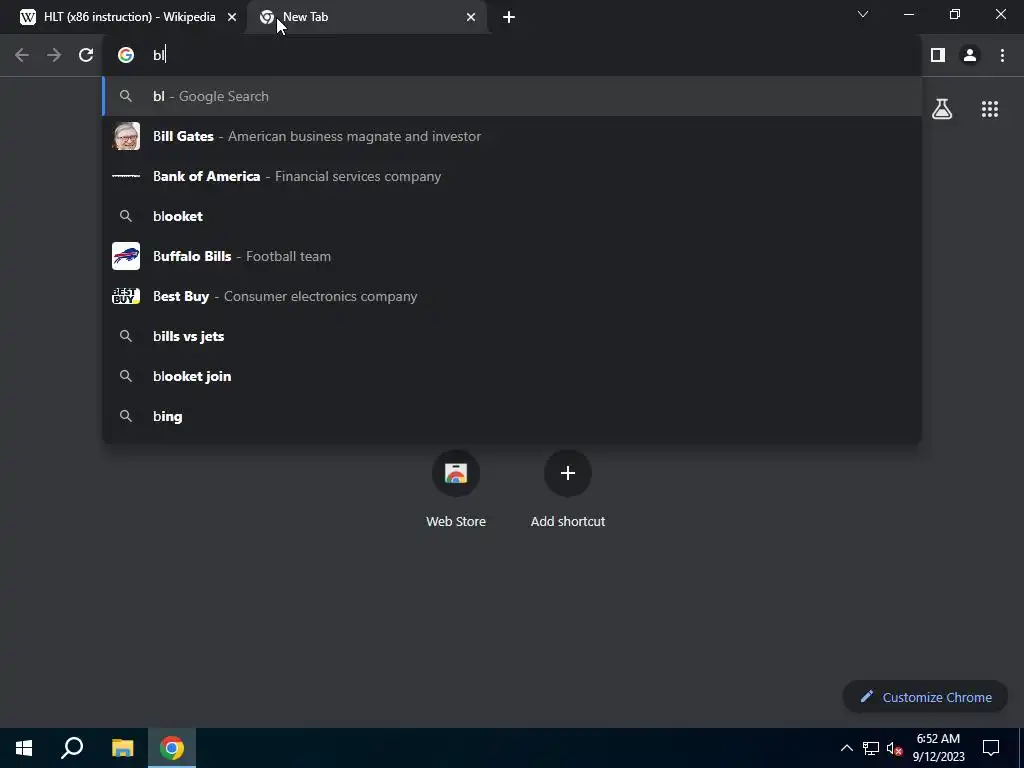The image size is (1024, 768).
Task: Open File Explorer from the taskbar
Action: click(122, 748)
